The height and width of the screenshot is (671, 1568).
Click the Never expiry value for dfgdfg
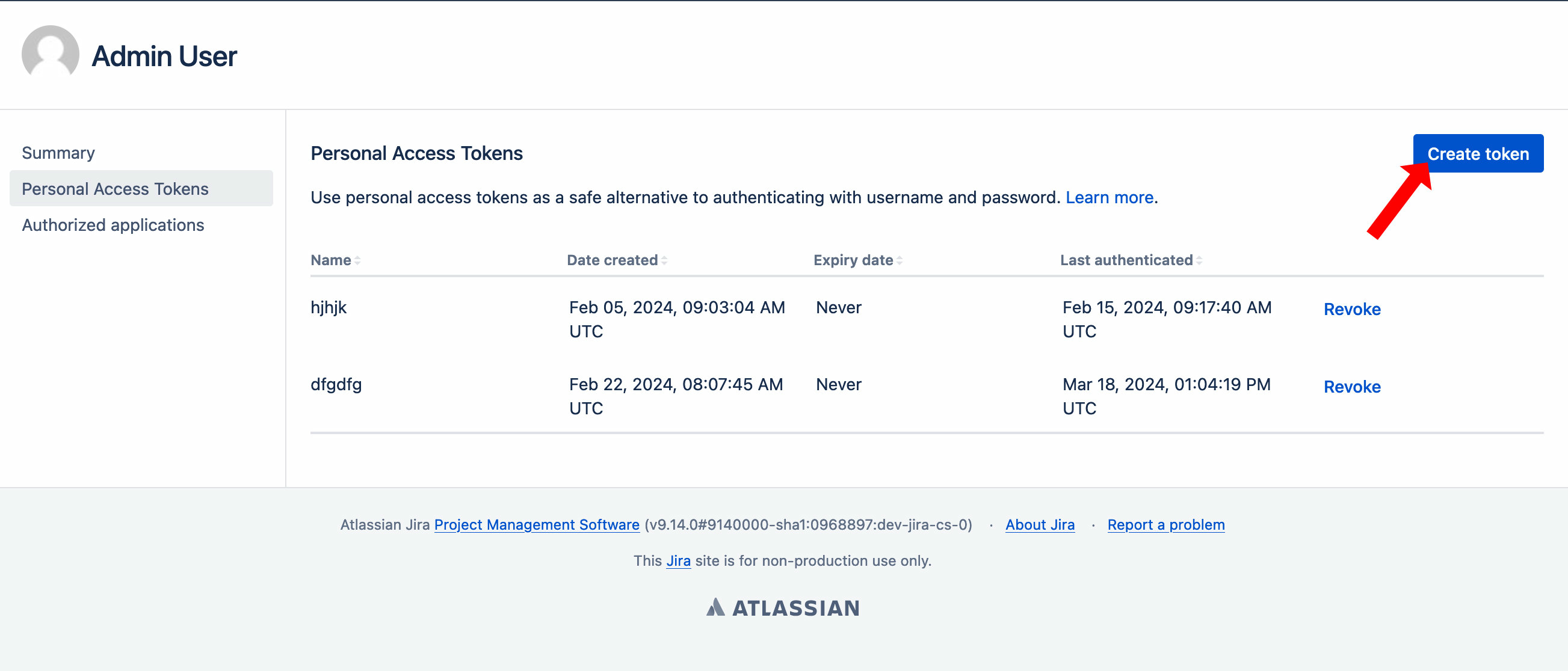(838, 384)
